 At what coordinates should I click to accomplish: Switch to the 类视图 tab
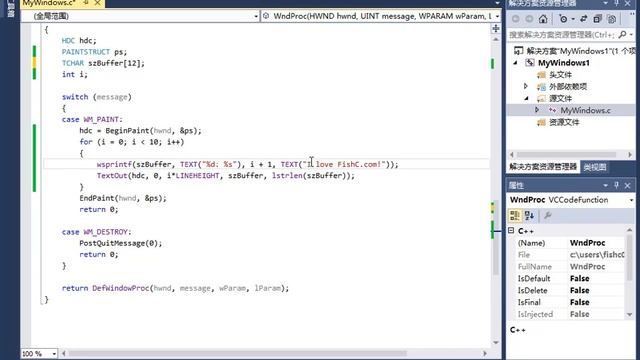pyautogui.click(x=595, y=167)
